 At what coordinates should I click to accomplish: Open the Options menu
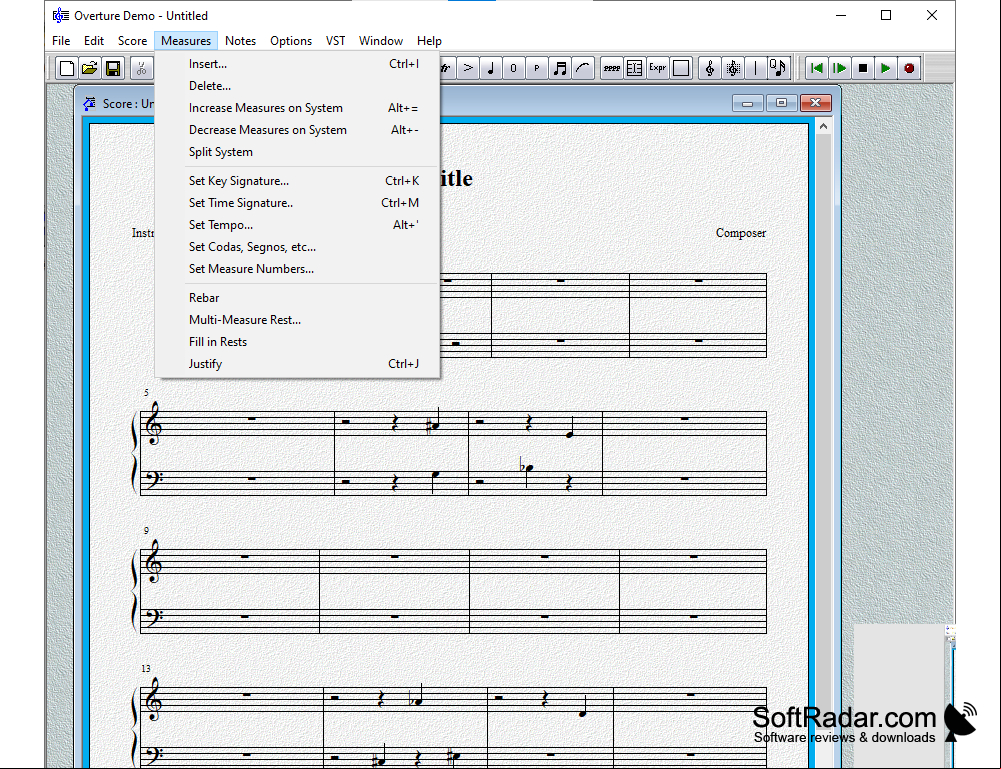tap(291, 41)
